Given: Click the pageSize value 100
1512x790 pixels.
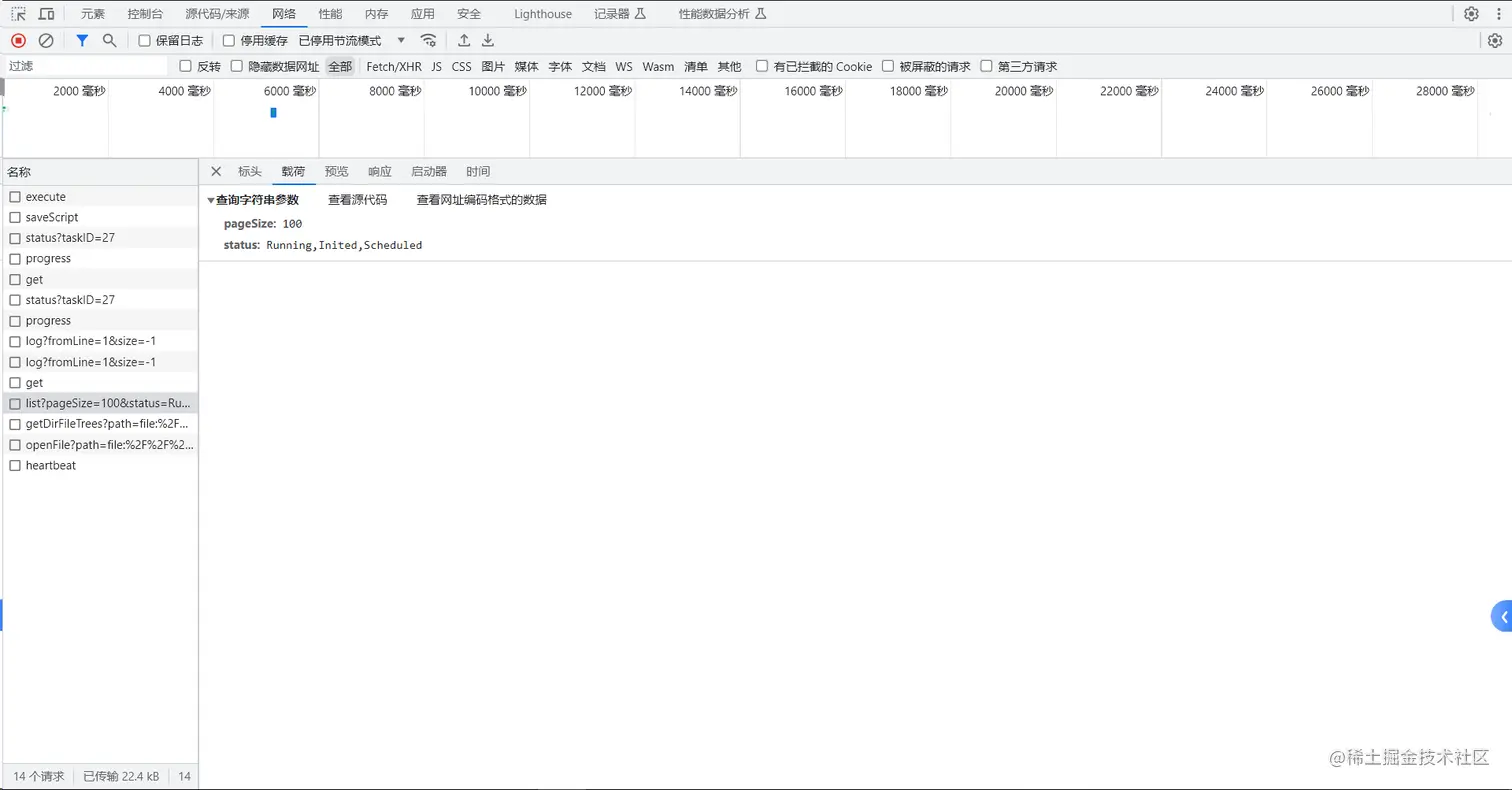Looking at the screenshot, I should coord(292,224).
